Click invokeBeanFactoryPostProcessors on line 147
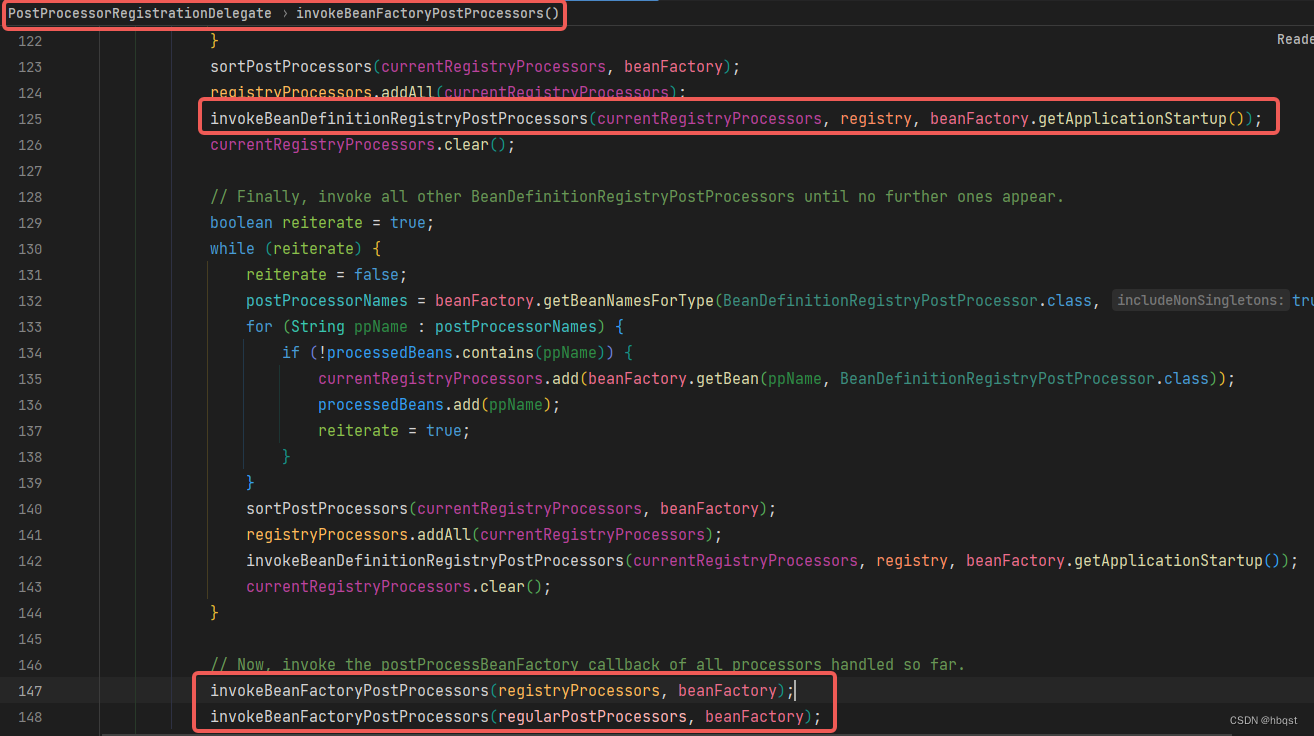This screenshot has height=736, width=1314. 349,691
